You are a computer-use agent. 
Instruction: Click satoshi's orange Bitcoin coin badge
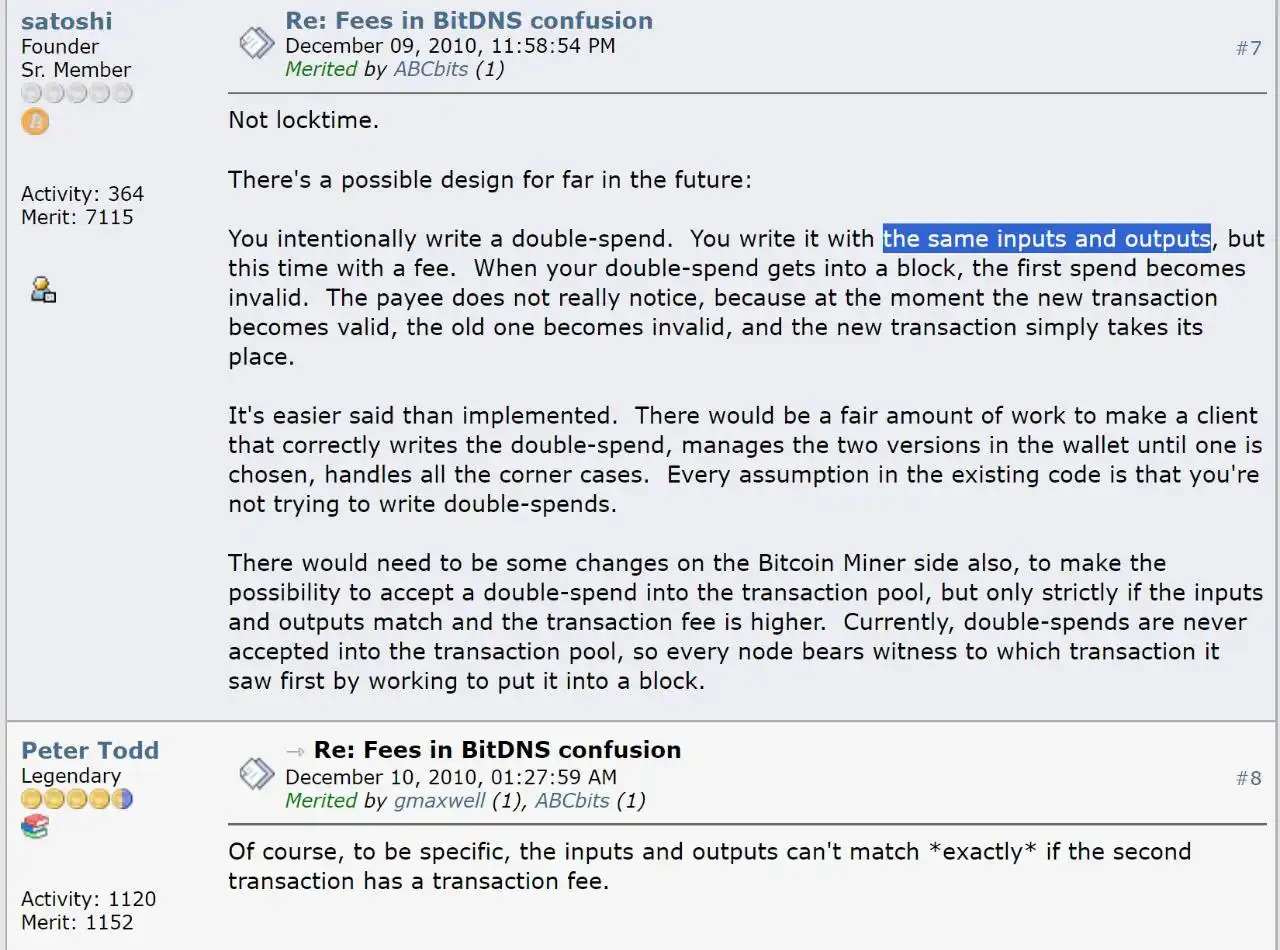35,122
